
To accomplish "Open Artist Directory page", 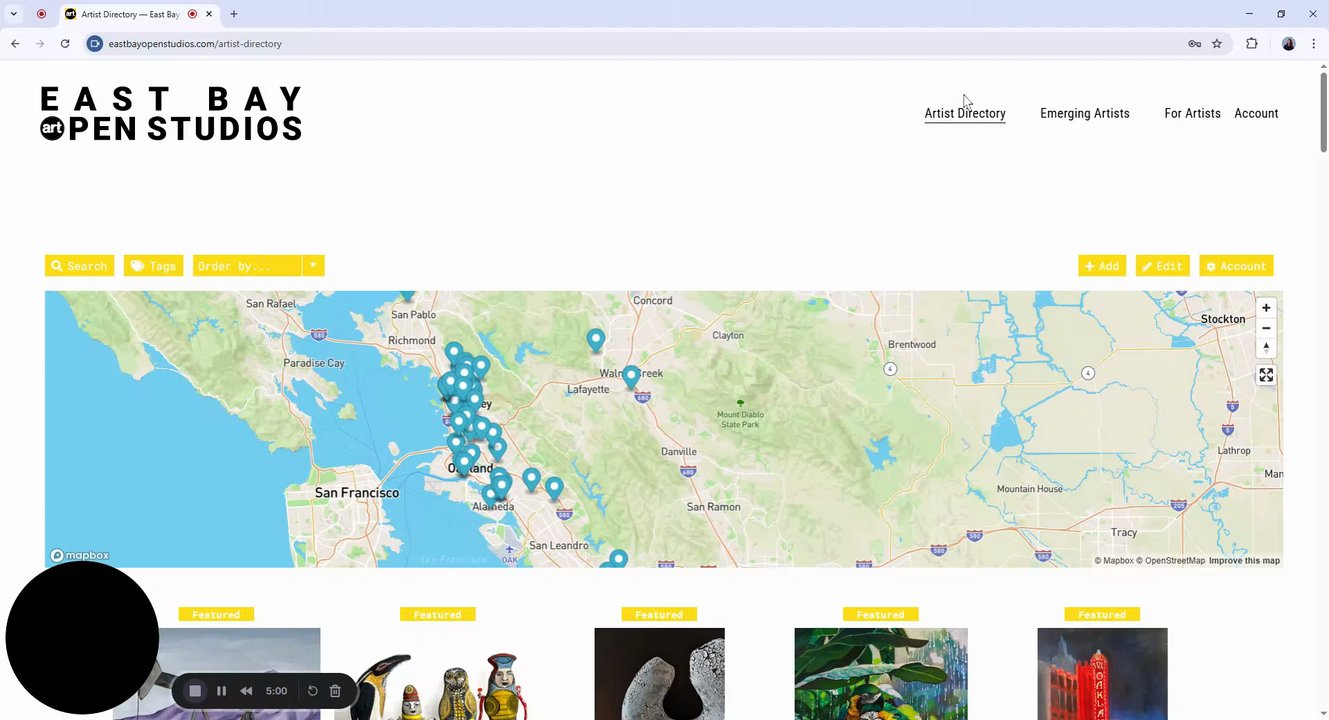I will (965, 113).
